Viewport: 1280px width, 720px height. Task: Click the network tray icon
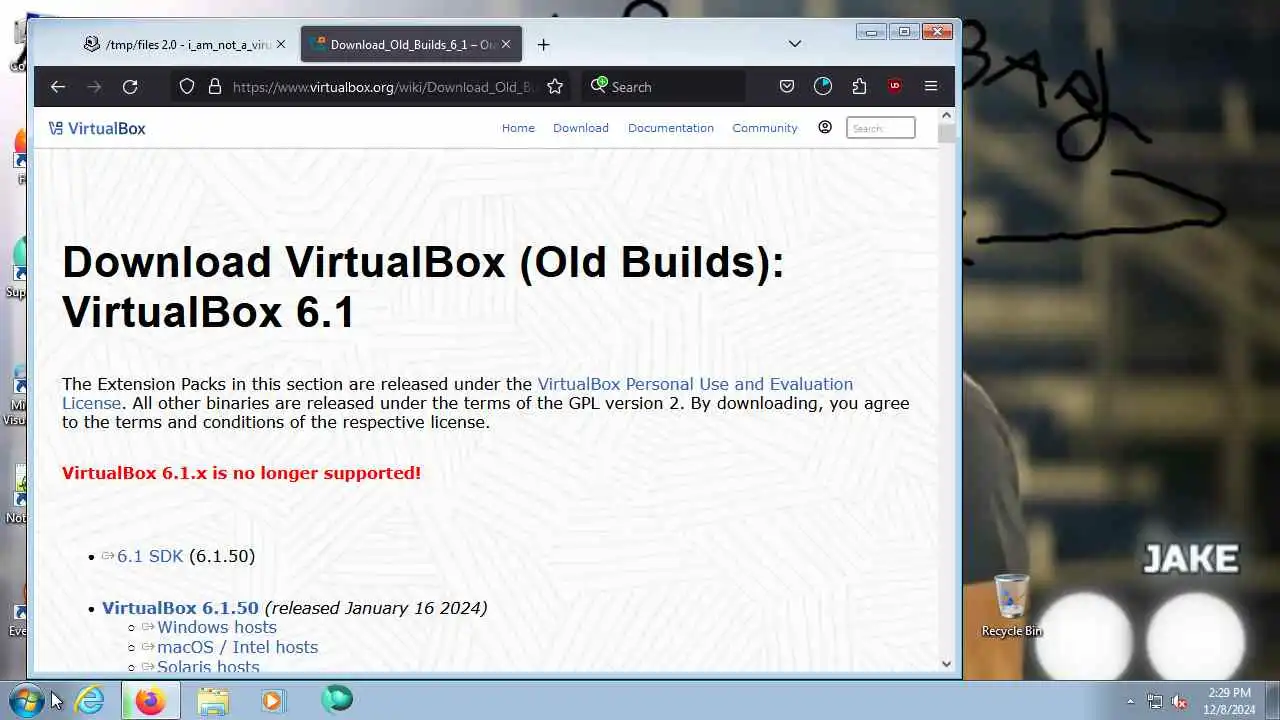pyautogui.click(x=1155, y=701)
